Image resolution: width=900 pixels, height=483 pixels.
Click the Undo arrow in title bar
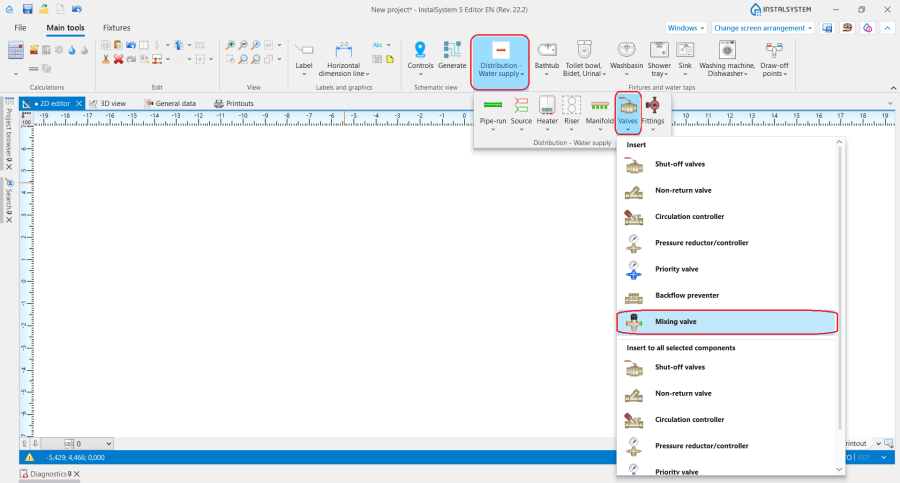(x=76, y=9)
